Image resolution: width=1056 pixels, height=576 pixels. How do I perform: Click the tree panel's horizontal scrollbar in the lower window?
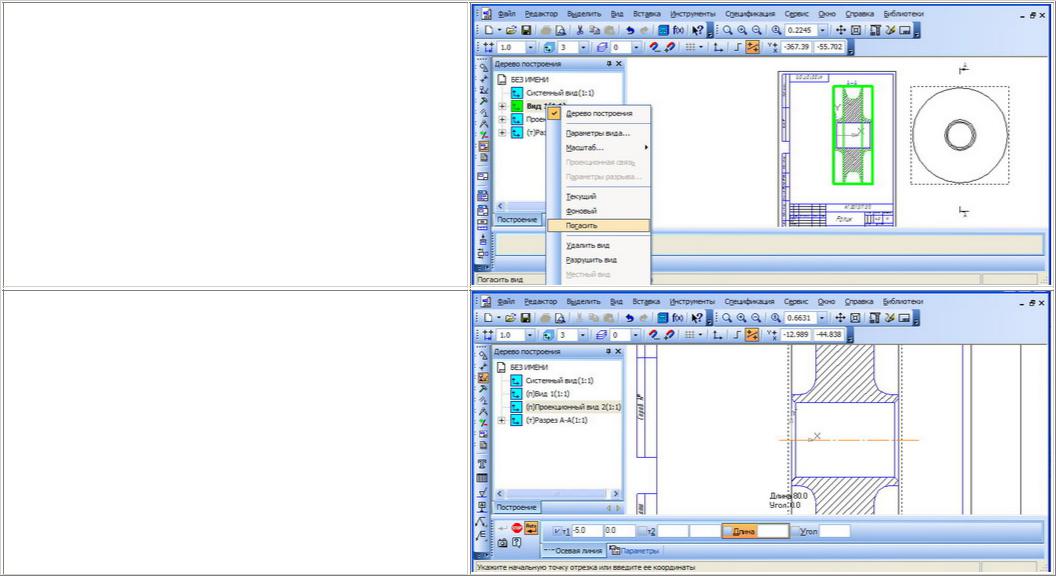[x=557, y=494]
